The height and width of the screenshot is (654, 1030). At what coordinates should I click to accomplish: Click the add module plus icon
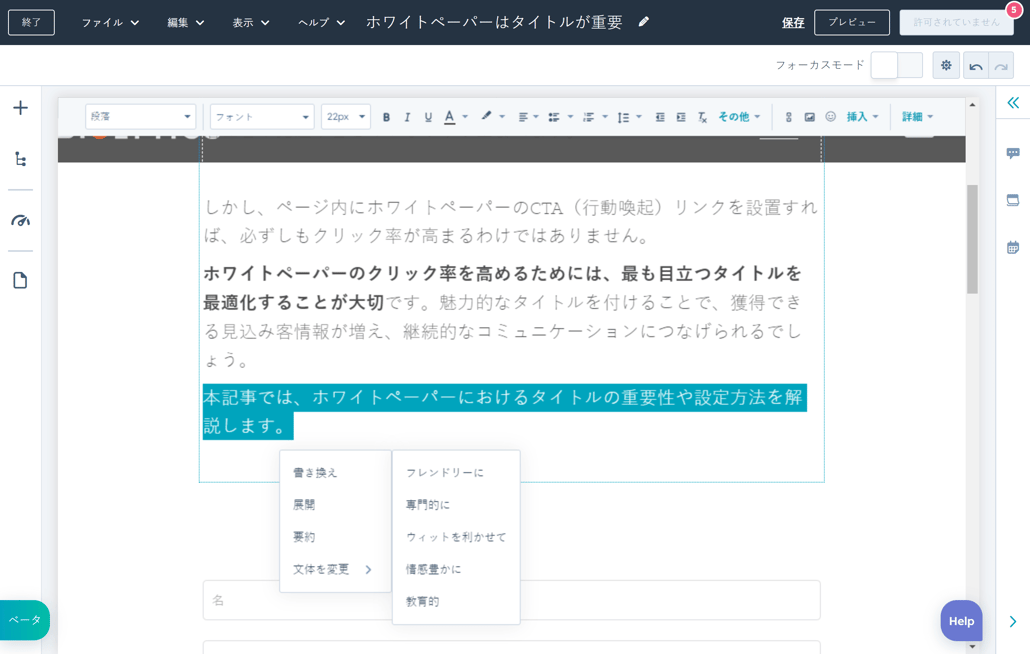[20, 108]
